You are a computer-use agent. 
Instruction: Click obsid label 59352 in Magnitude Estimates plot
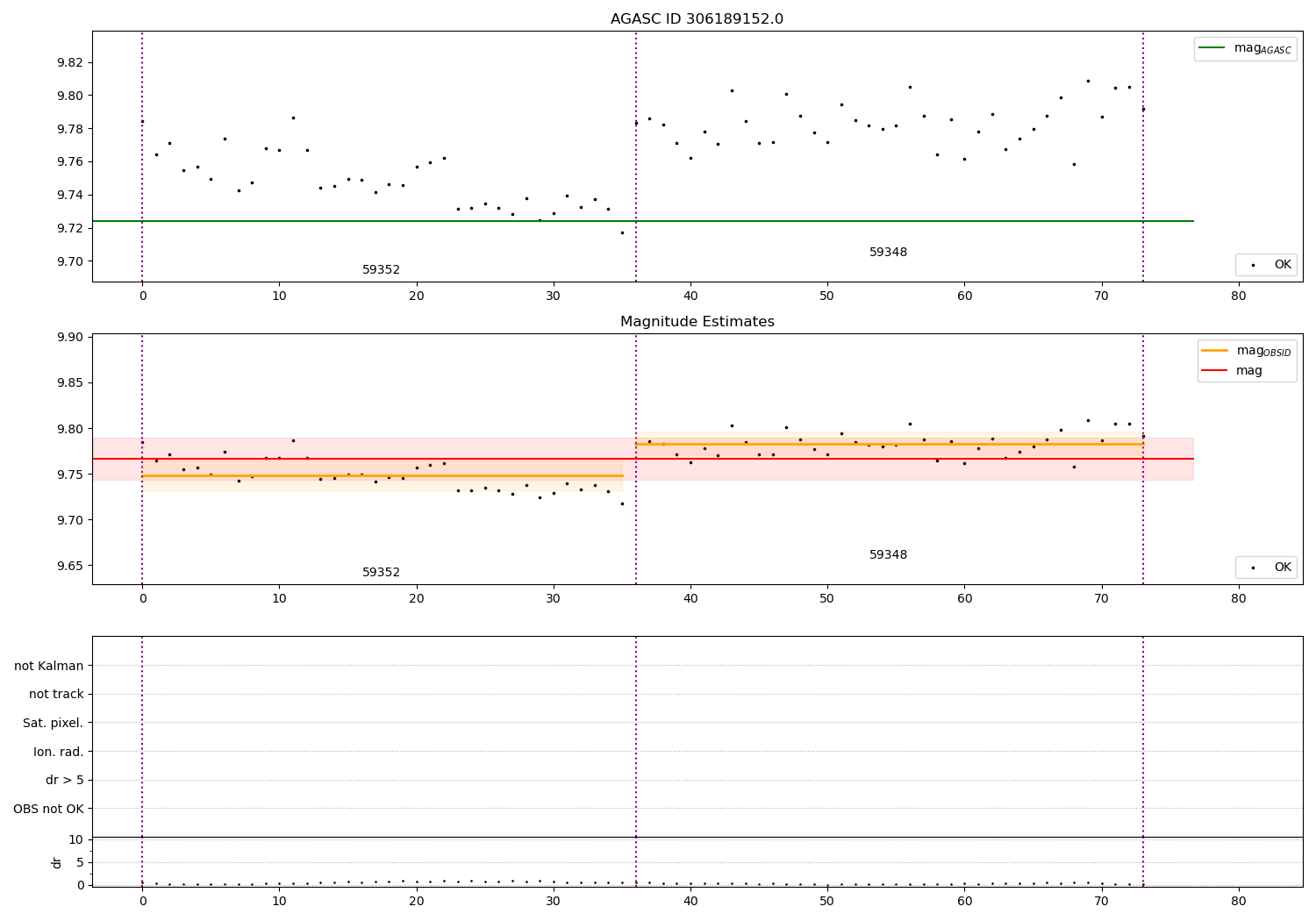pyautogui.click(x=381, y=573)
